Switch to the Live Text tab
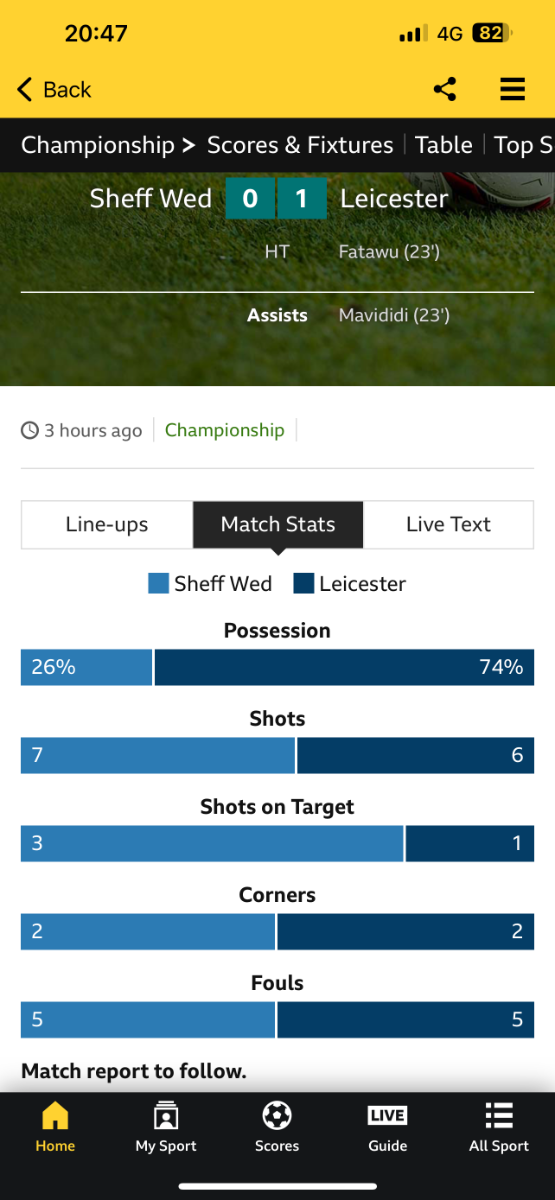 click(449, 524)
